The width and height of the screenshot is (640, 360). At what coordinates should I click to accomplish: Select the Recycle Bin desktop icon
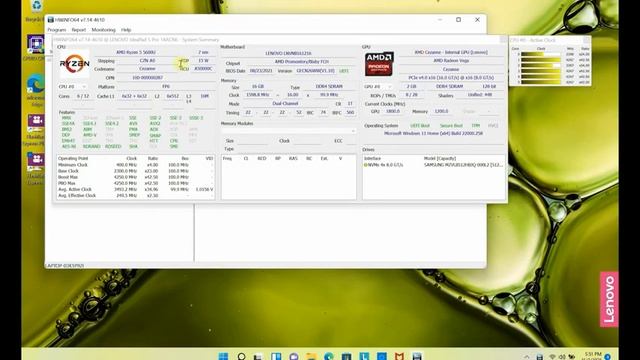(x=36, y=6)
